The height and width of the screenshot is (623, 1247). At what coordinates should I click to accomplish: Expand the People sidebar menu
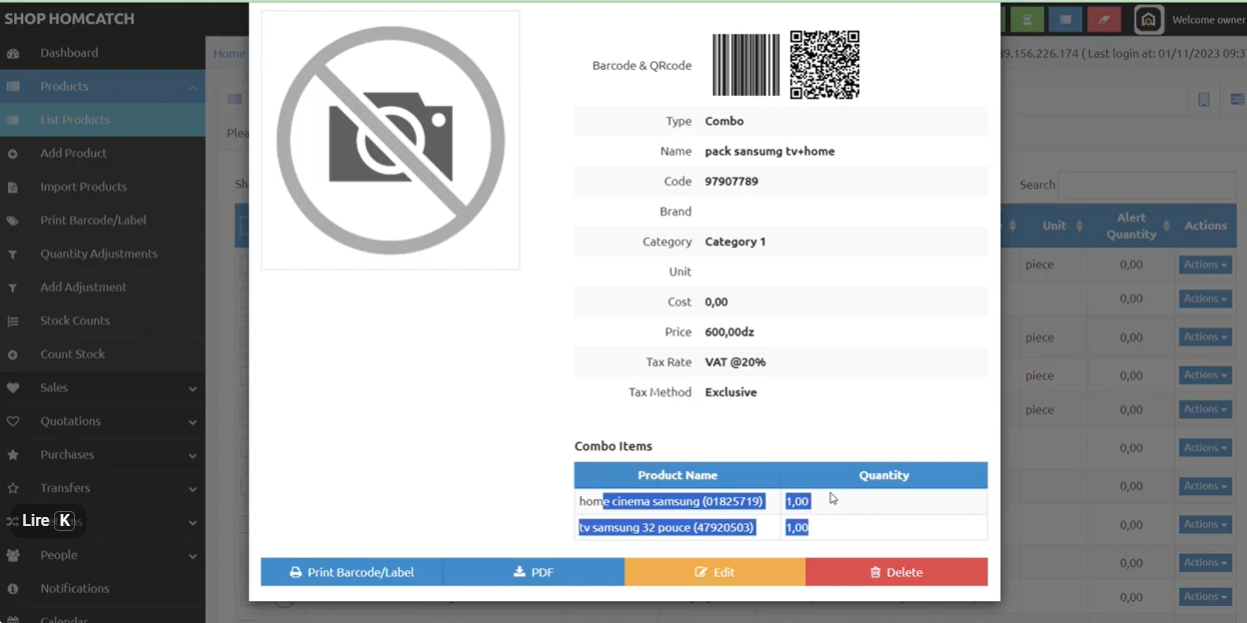tap(192, 556)
